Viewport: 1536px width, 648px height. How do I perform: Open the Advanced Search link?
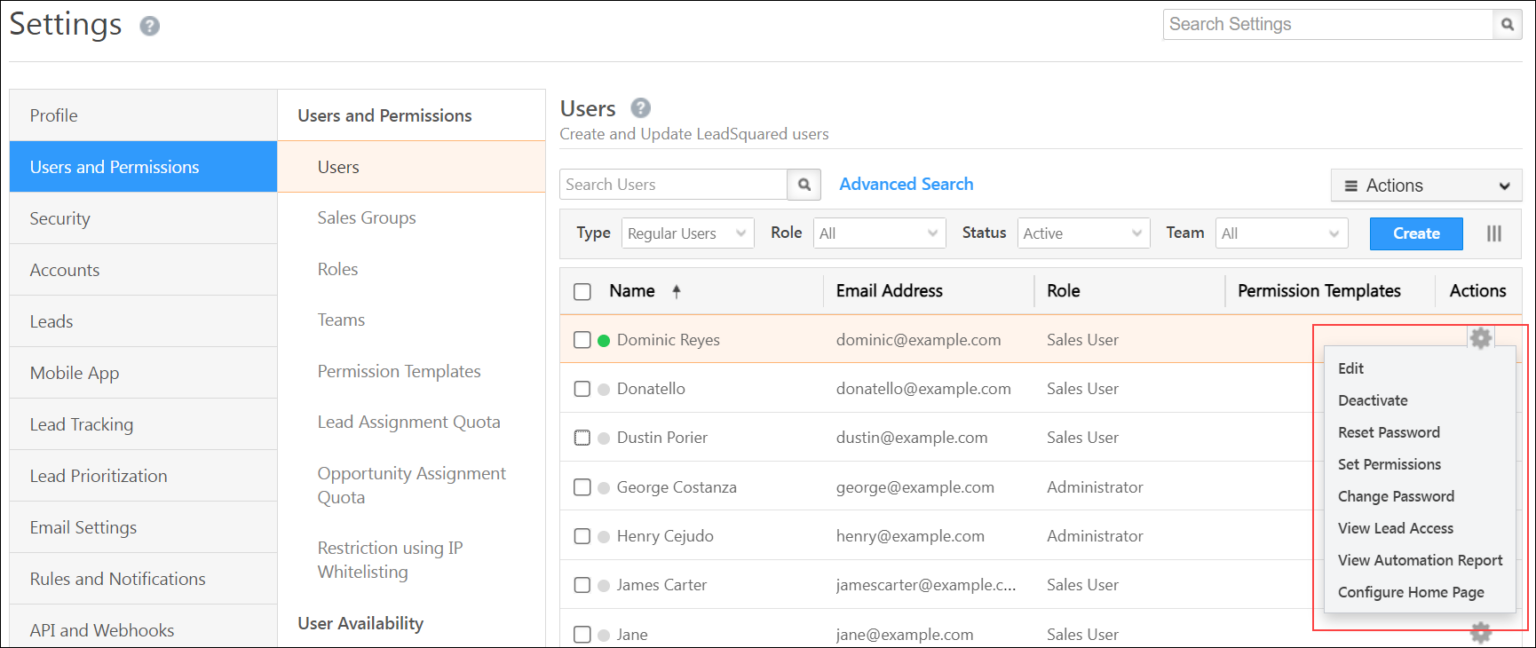pos(906,184)
